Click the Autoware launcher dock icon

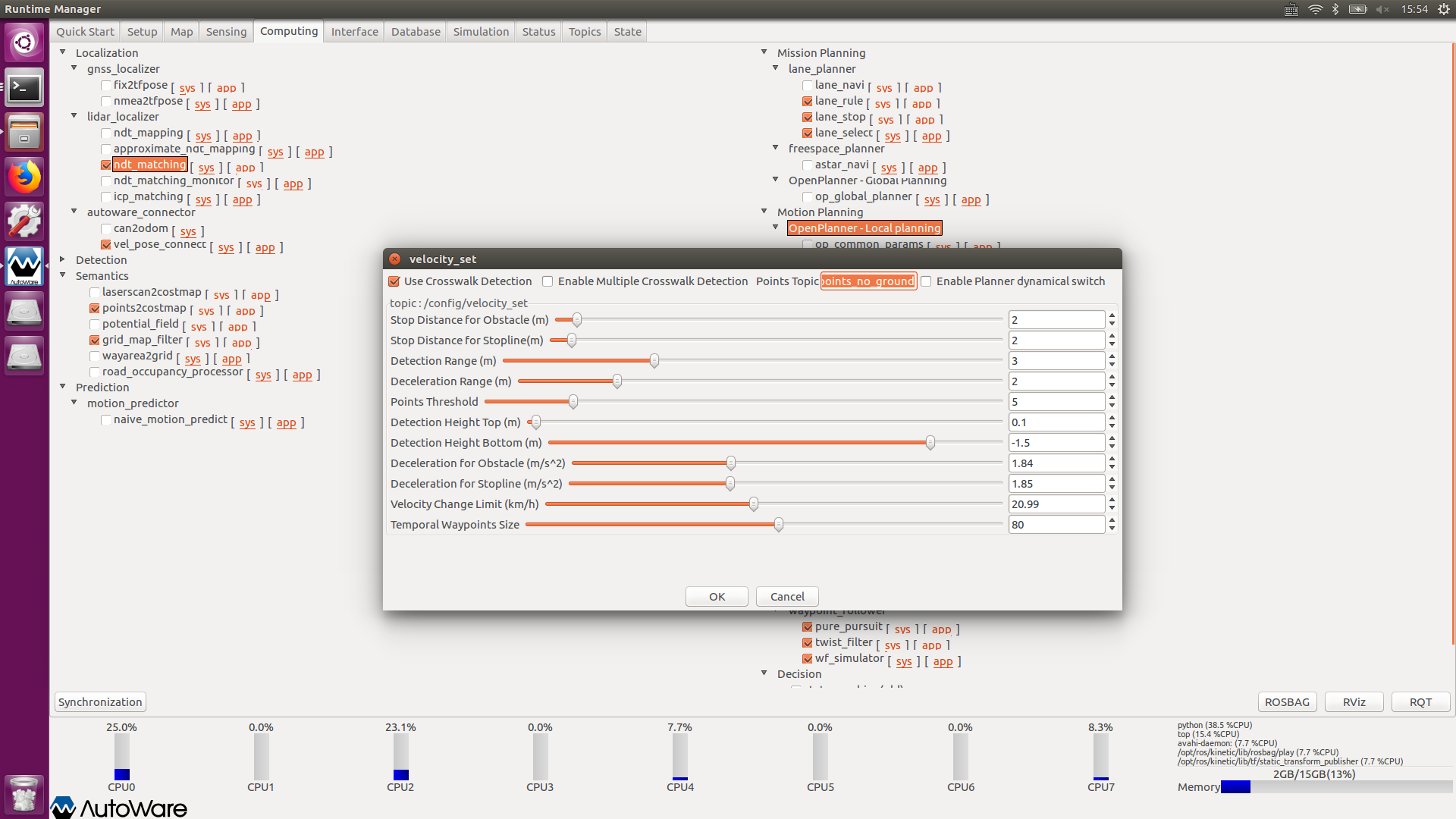[x=24, y=266]
